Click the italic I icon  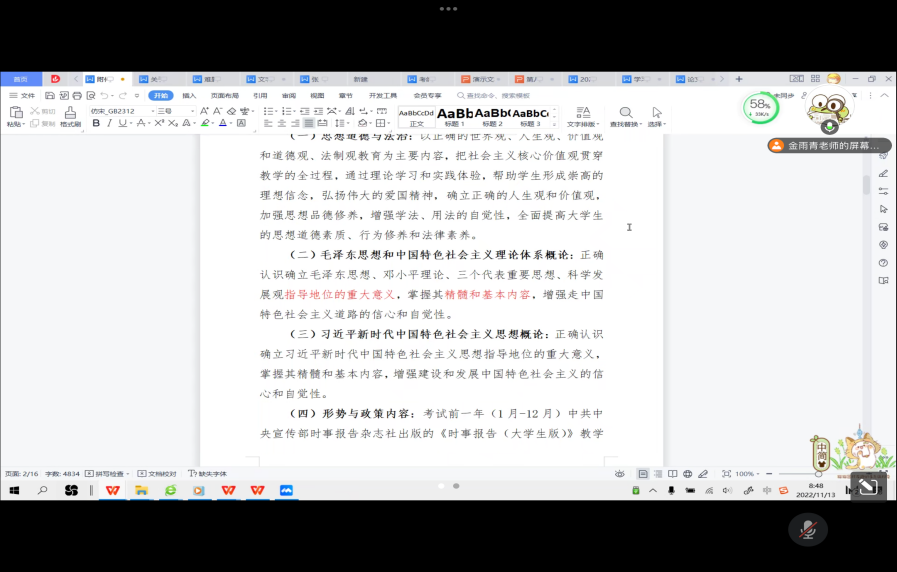(109, 123)
